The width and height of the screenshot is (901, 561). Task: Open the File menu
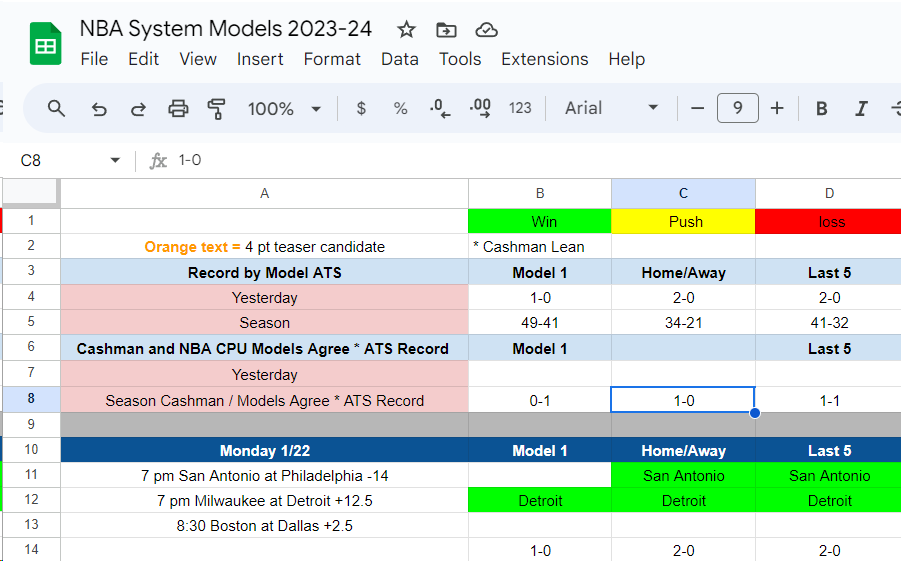[94, 59]
